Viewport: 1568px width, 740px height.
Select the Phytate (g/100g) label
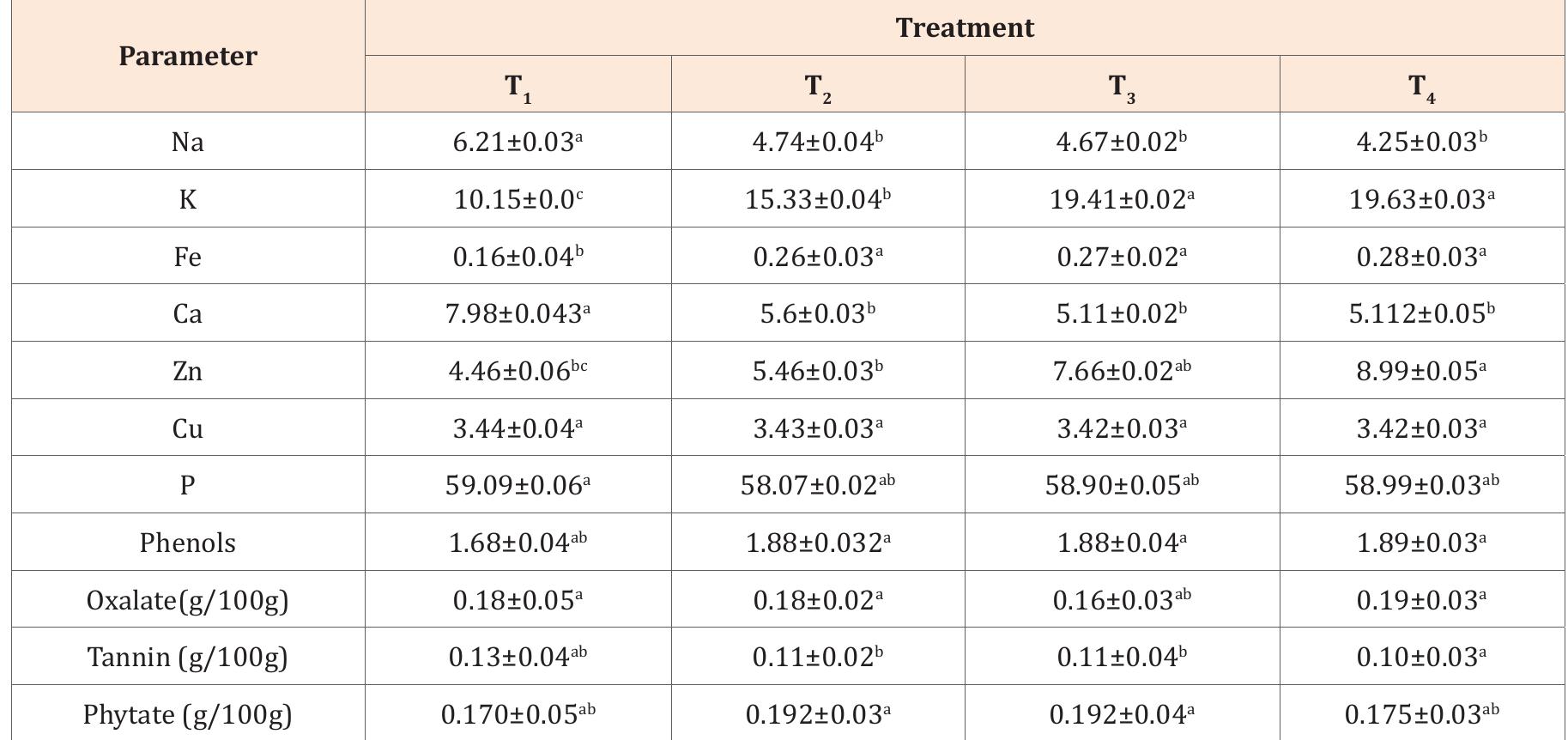(187, 714)
